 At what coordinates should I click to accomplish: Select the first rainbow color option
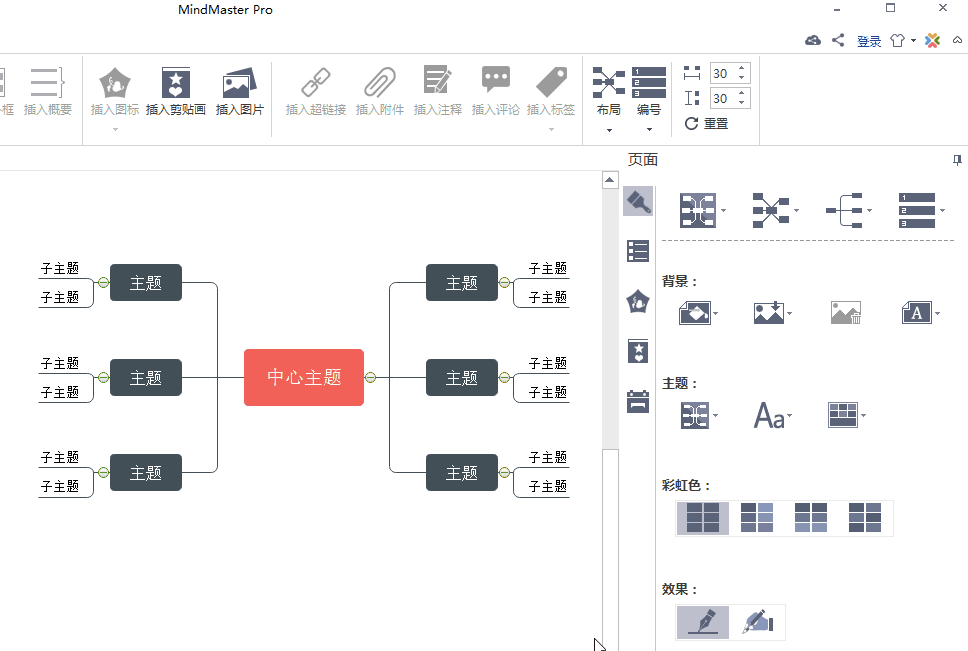703,518
